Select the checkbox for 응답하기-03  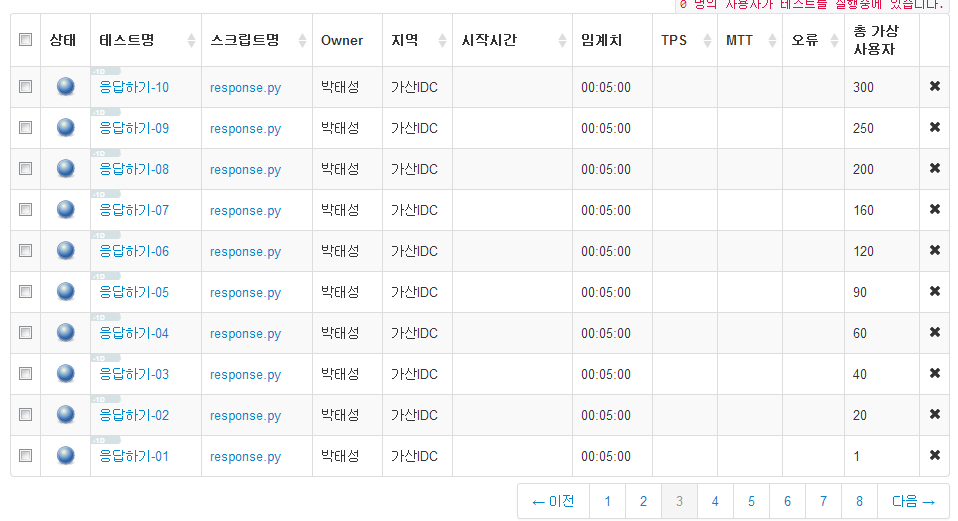(25, 374)
